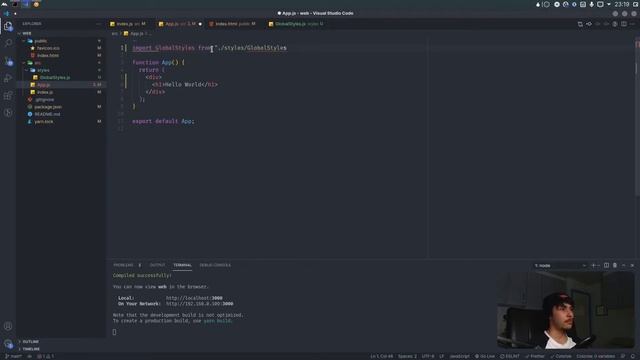The image size is (640, 360).
Task: Open the Run and Debug view icon
Action: 8,78
